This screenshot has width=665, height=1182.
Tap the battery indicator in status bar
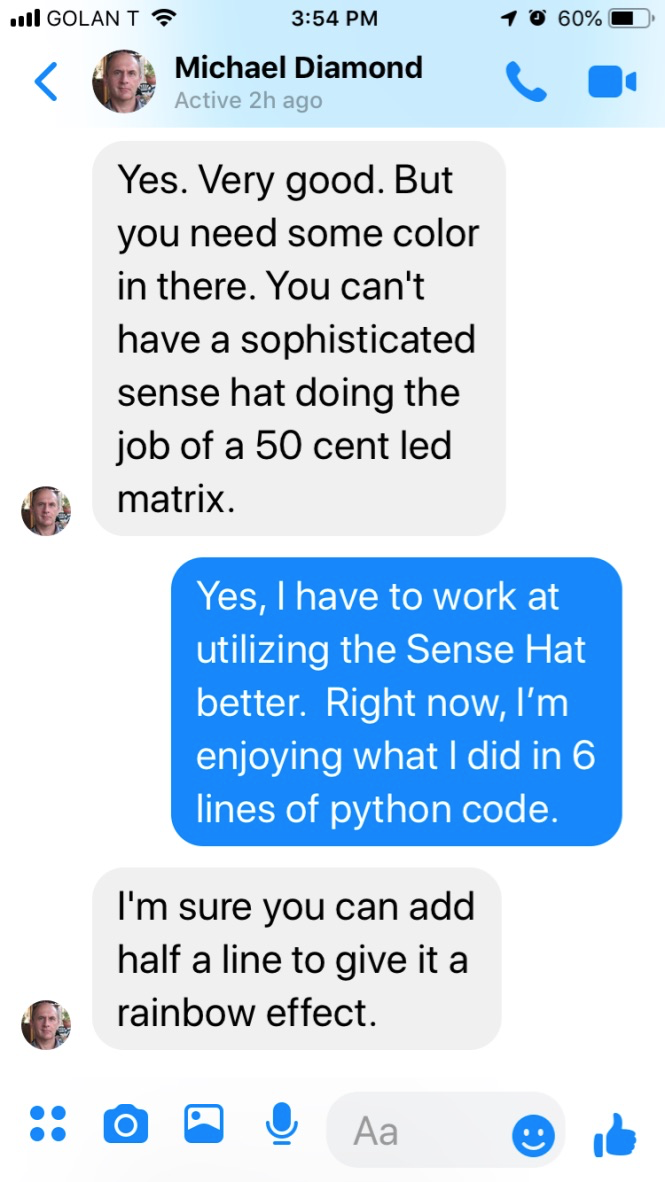621,18
